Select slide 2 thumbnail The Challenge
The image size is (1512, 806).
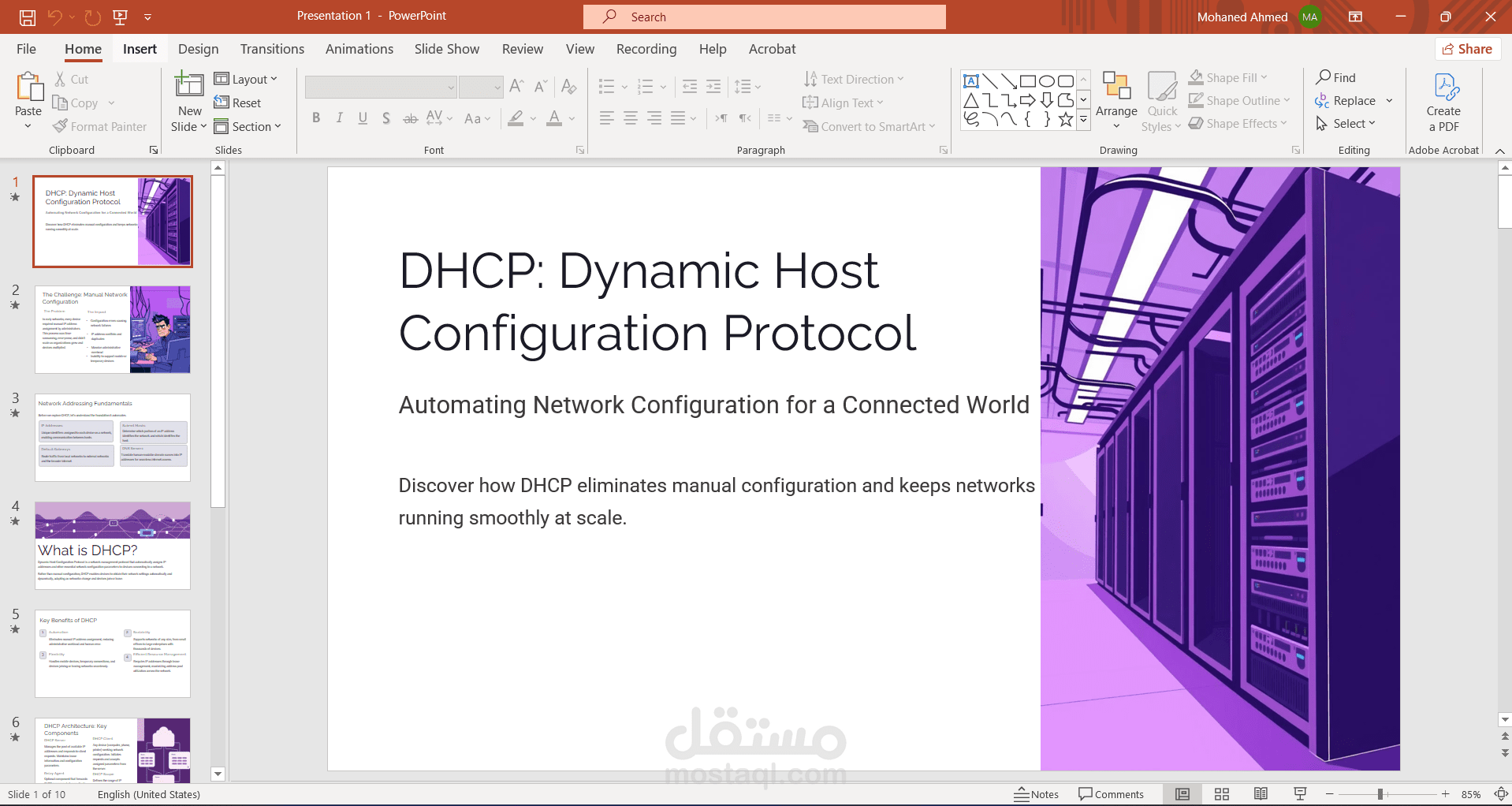coord(113,329)
